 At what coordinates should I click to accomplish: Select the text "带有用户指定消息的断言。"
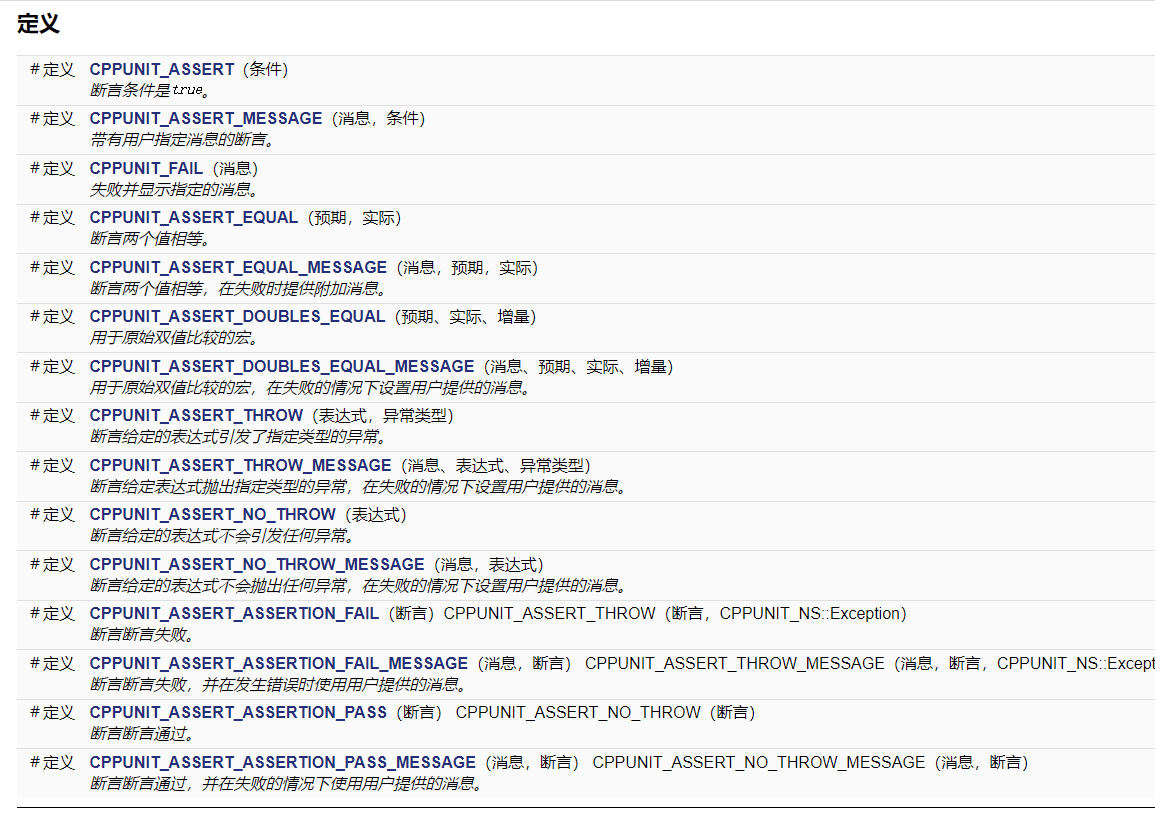(183, 139)
